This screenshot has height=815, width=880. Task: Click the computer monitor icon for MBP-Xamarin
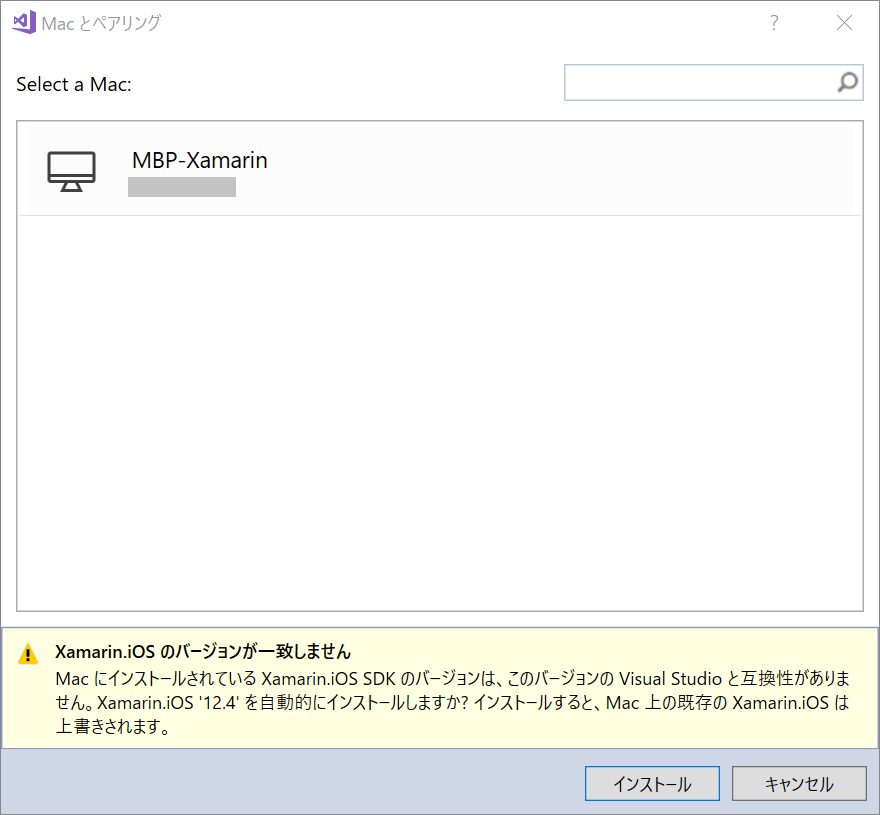point(71,171)
